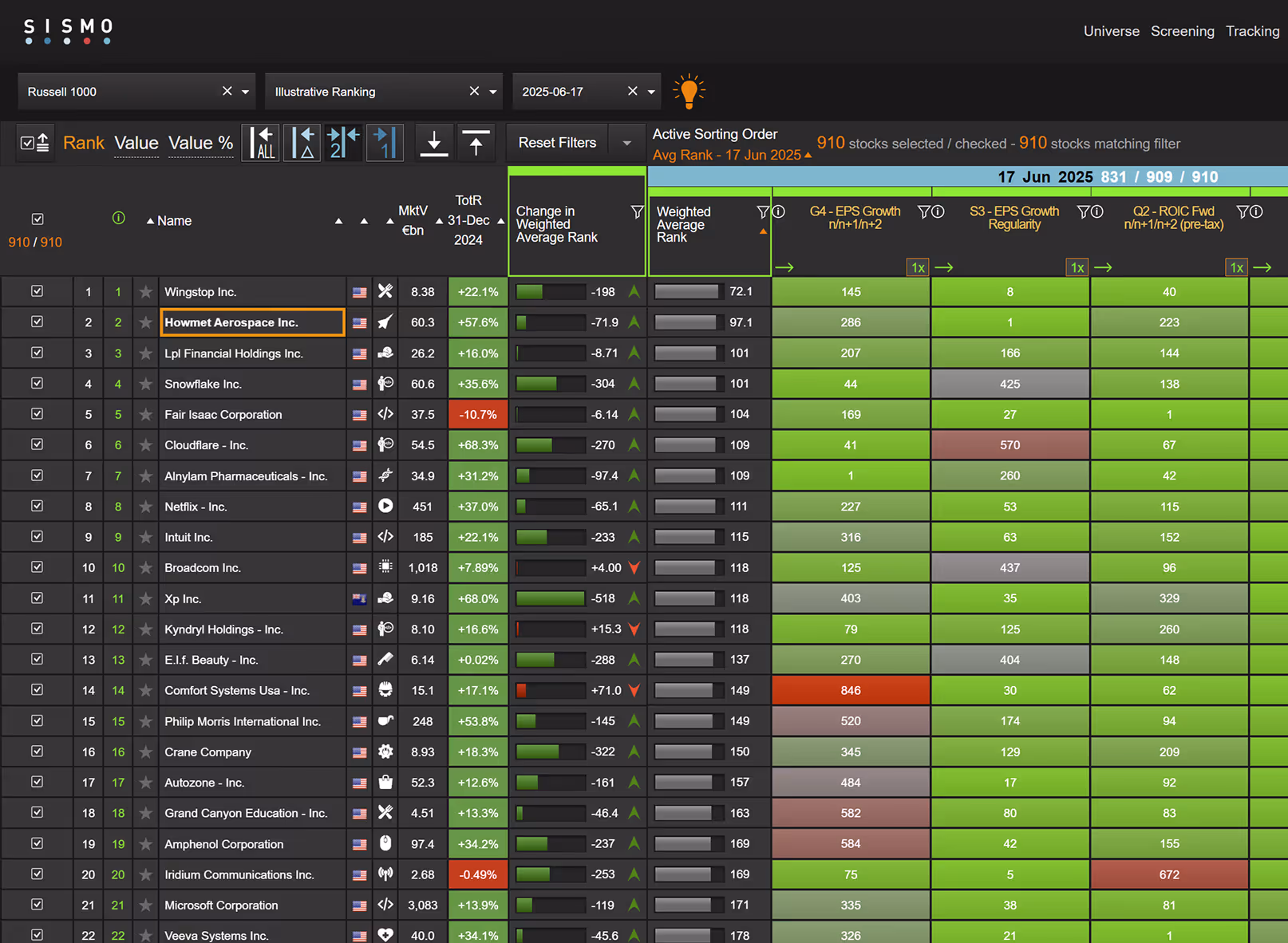Click the SISMO logo
The width and height of the screenshot is (1288, 943).
(x=68, y=30)
